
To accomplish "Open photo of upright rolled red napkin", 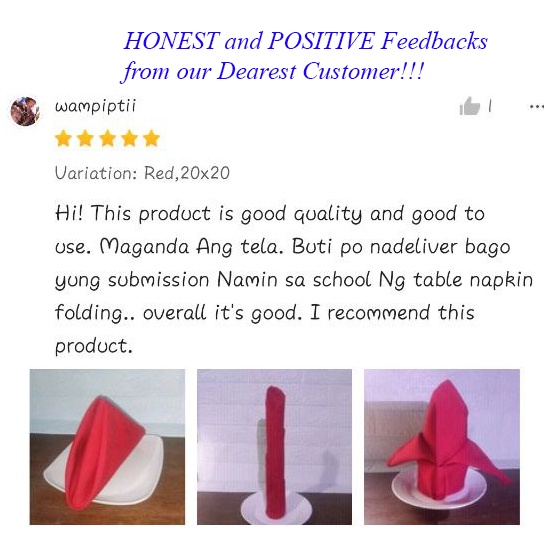I will click(274, 447).
